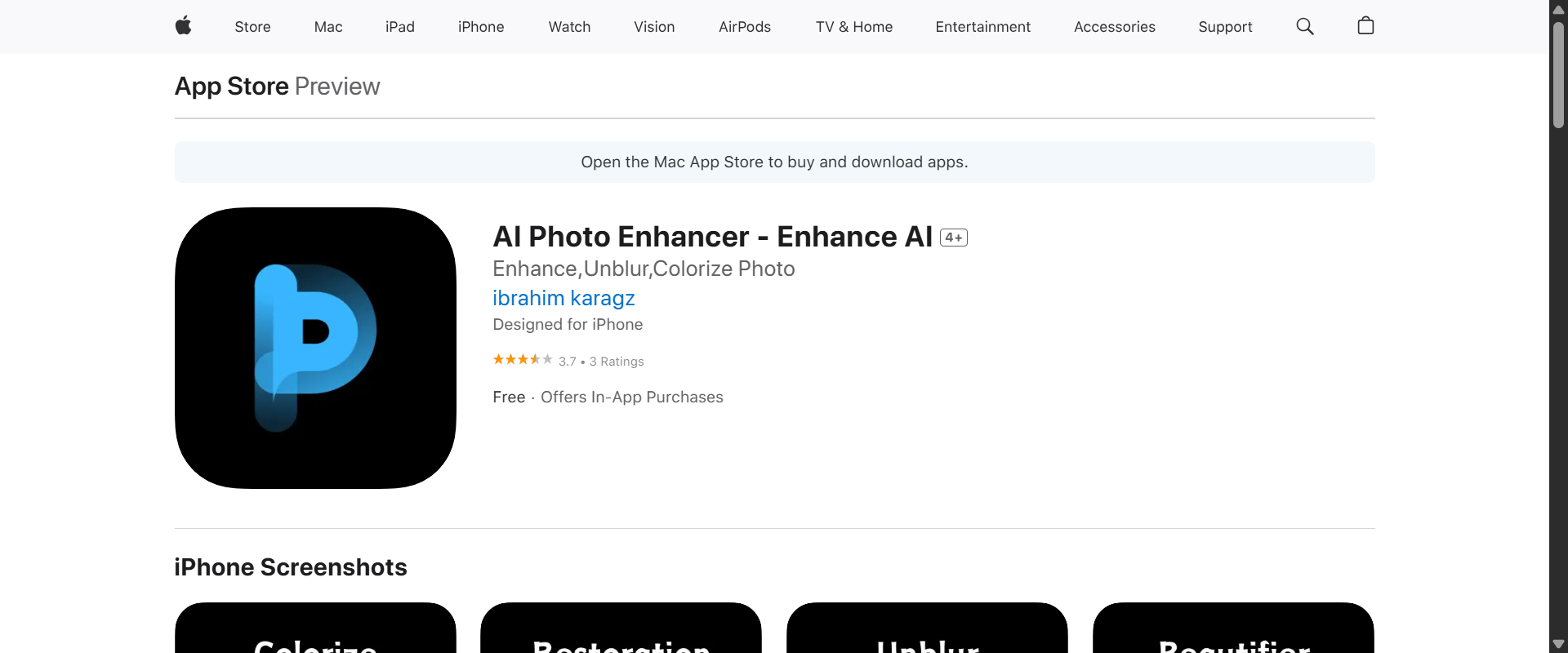Click the AI Photo Enhancer app icon
1568x653 pixels.
coord(314,347)
